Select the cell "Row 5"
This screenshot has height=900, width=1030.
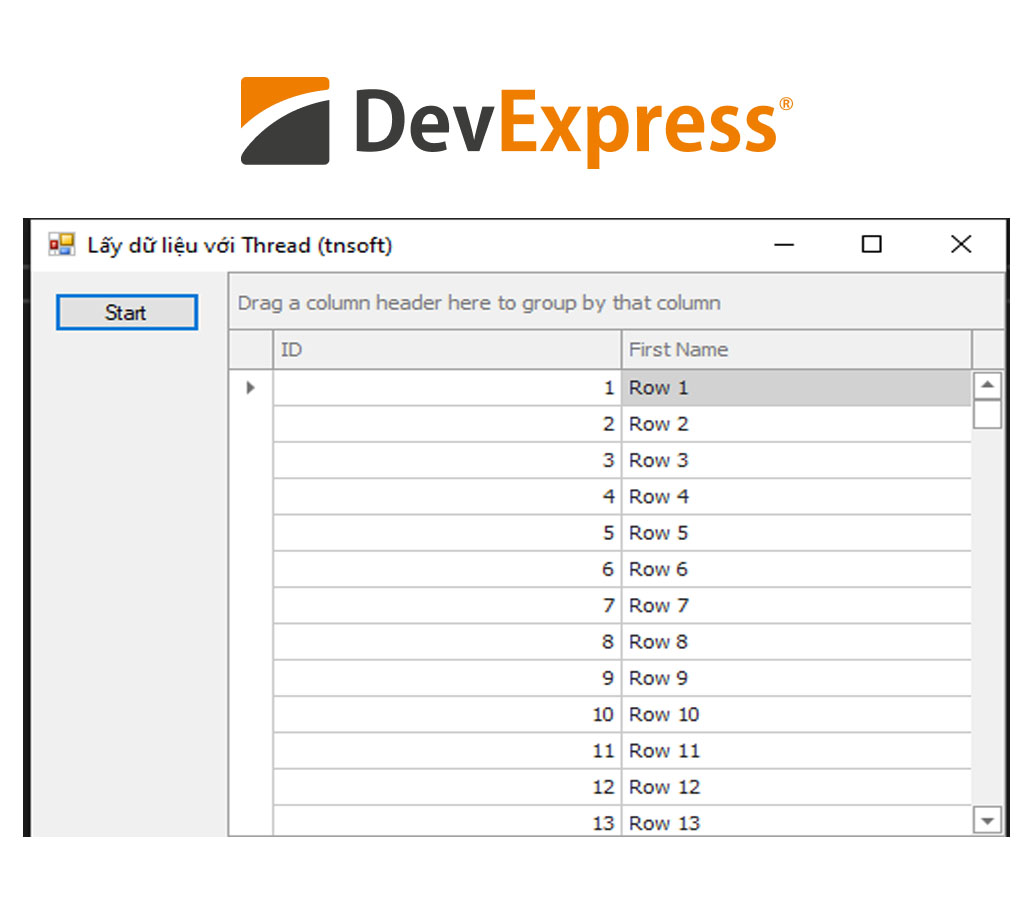pos(796,533)
